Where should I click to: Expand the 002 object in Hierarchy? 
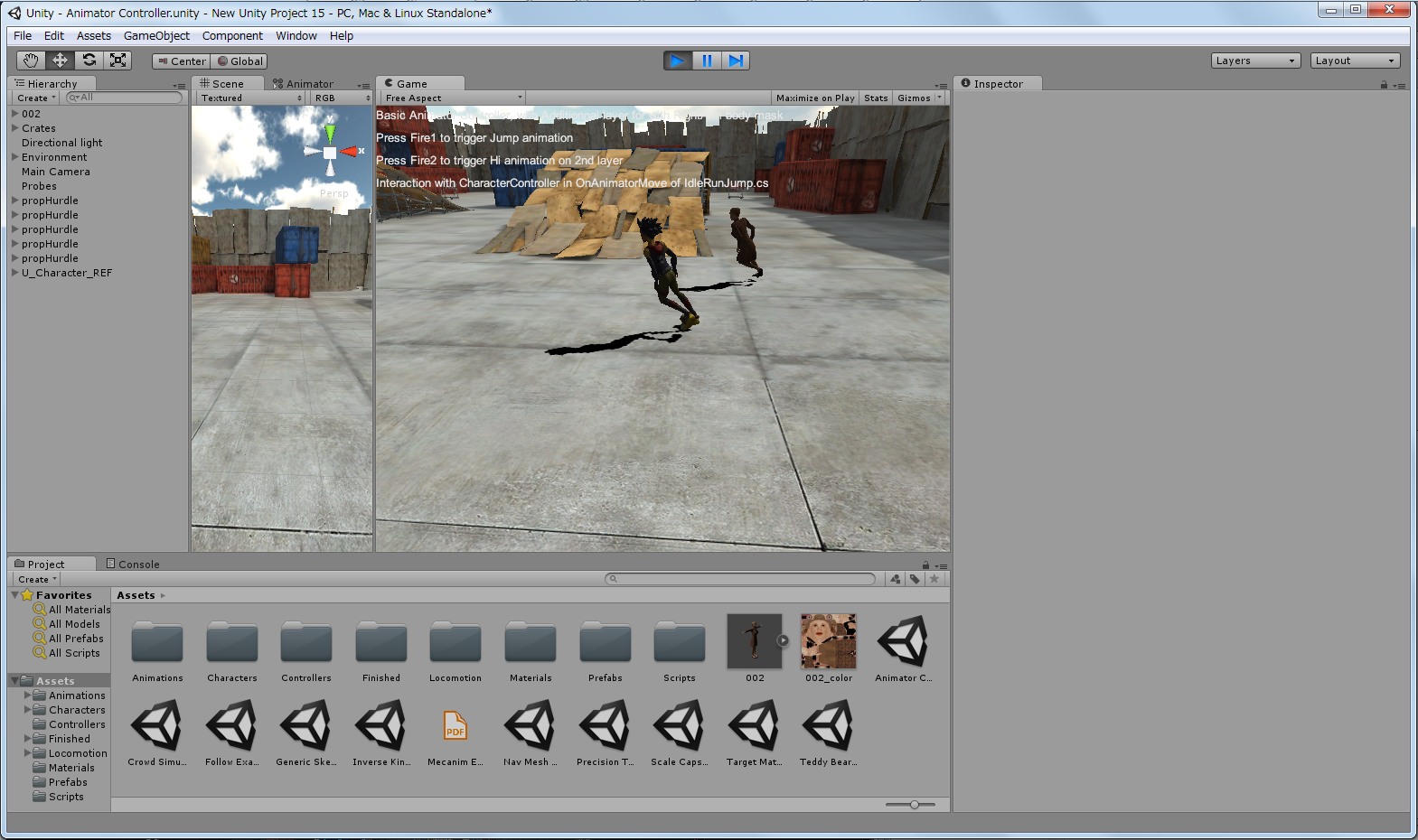(x=15, y=114)
